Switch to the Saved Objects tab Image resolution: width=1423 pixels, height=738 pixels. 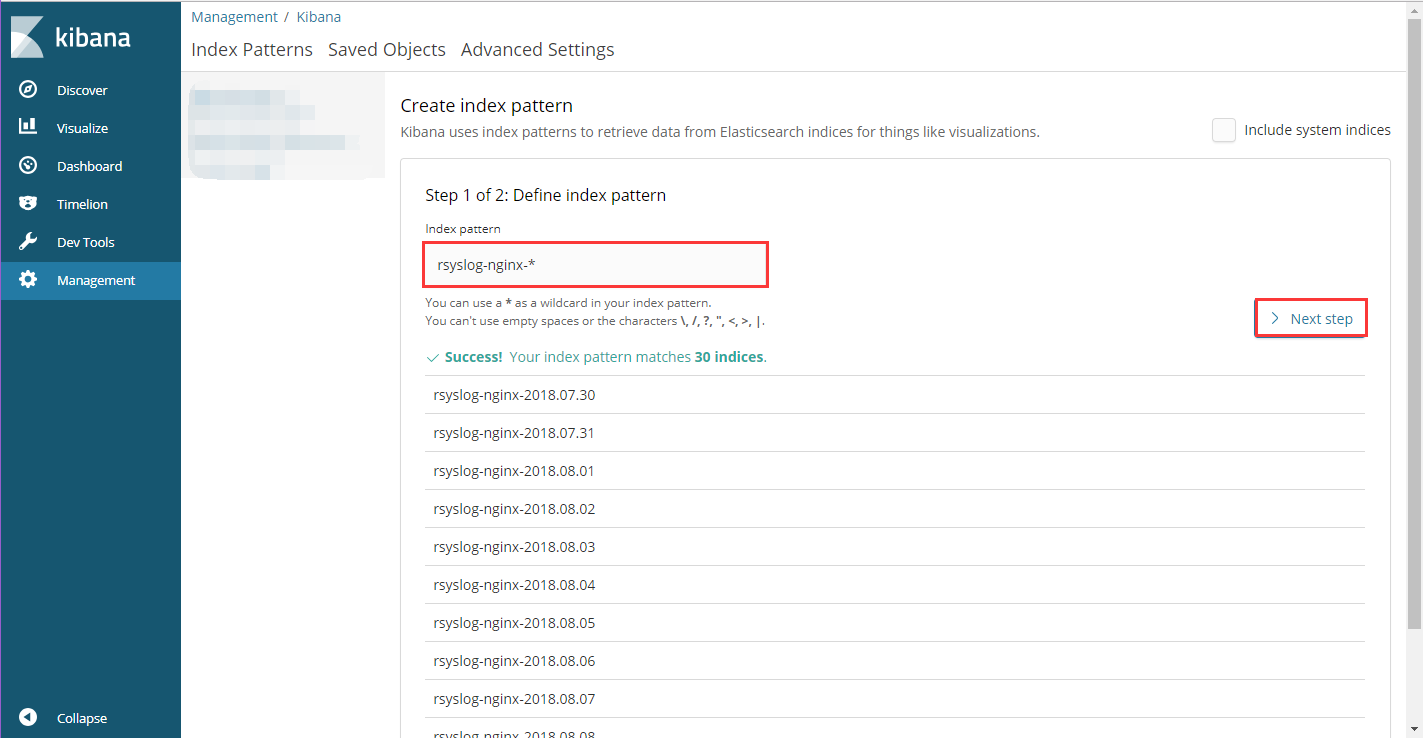point(387,50)
